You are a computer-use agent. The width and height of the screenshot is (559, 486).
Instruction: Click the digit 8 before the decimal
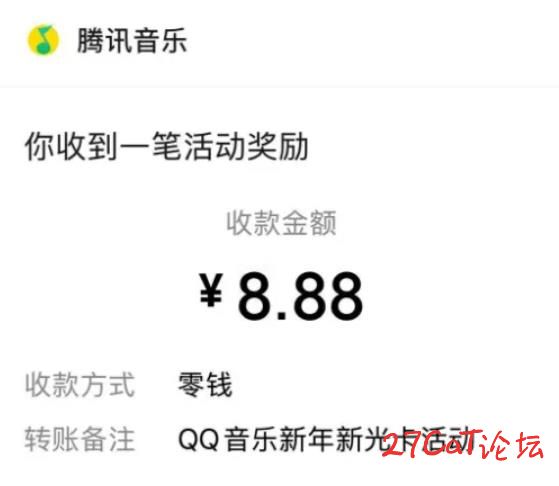[x=254, y=296]
